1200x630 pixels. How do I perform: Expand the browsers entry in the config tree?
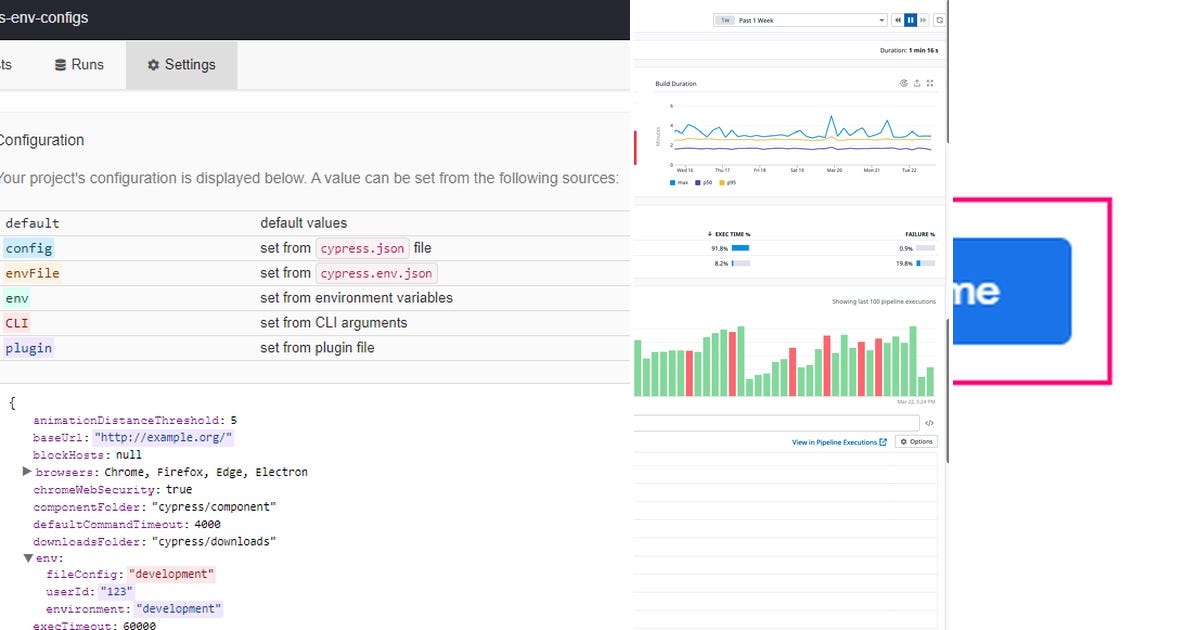28,472
